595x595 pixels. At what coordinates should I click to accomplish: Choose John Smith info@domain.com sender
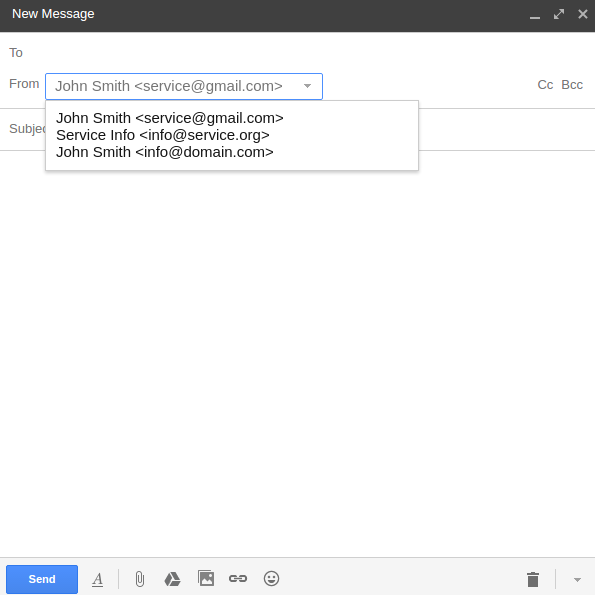coord(165,152)
